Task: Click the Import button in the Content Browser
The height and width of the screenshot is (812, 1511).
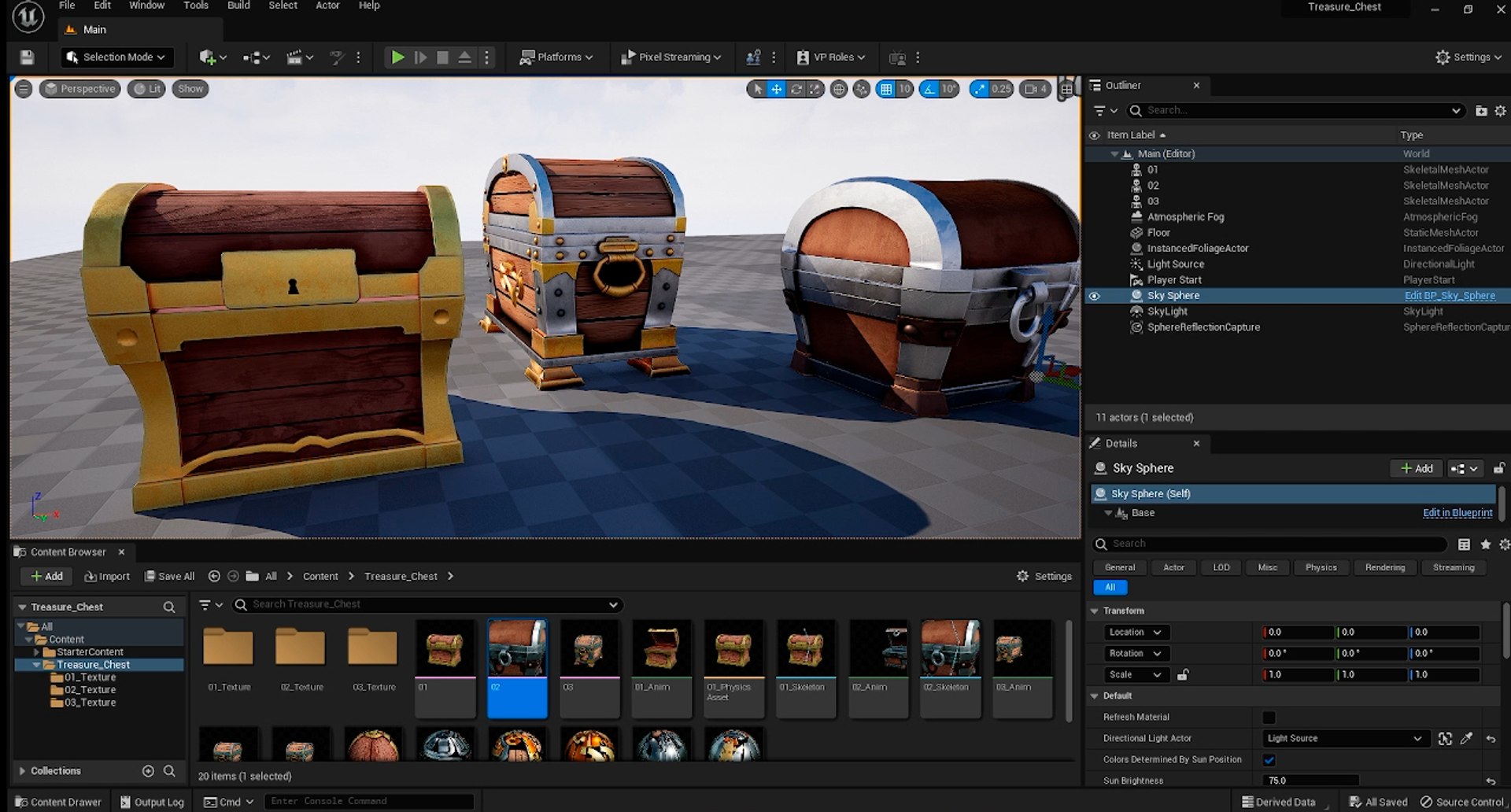Action: [107, 577]
